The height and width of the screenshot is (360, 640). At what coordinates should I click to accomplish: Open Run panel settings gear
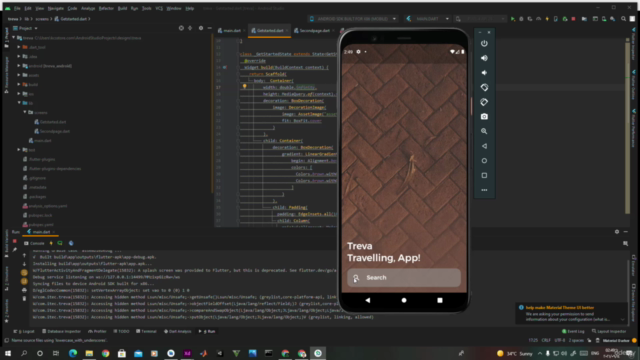[617, 232]
